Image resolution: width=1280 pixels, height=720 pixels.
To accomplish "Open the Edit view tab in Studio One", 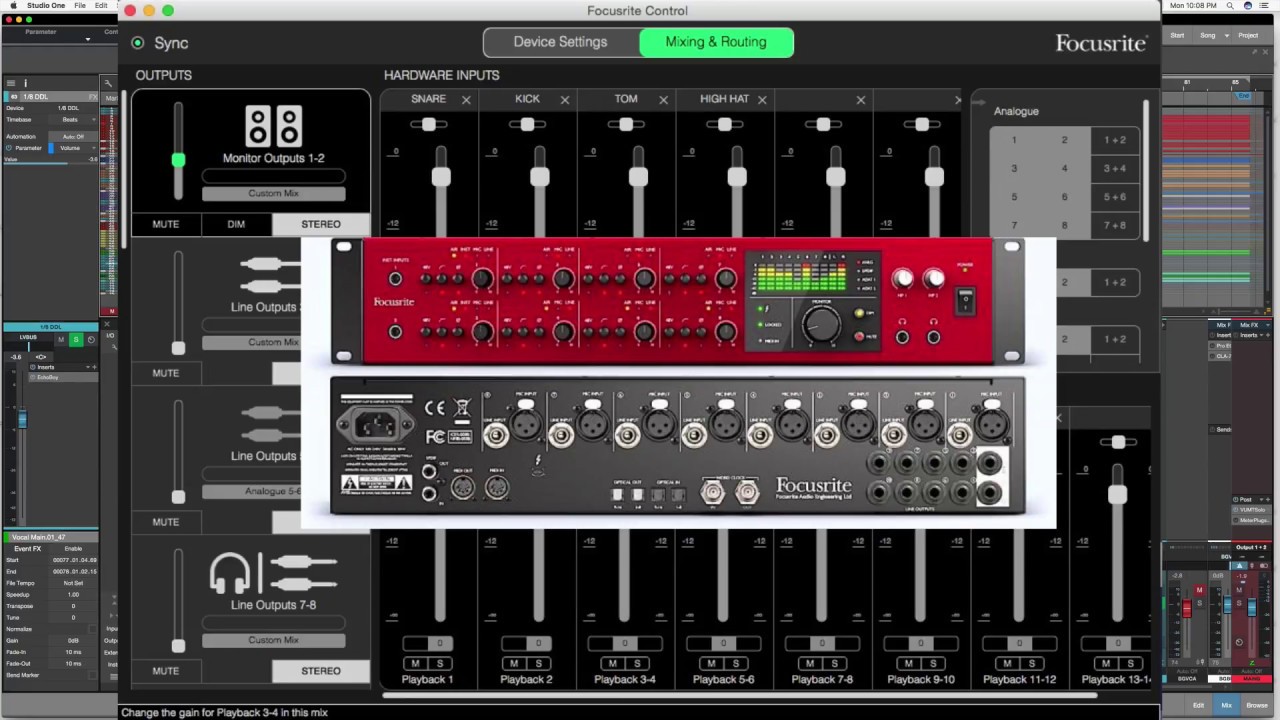I will point(1198,705).
